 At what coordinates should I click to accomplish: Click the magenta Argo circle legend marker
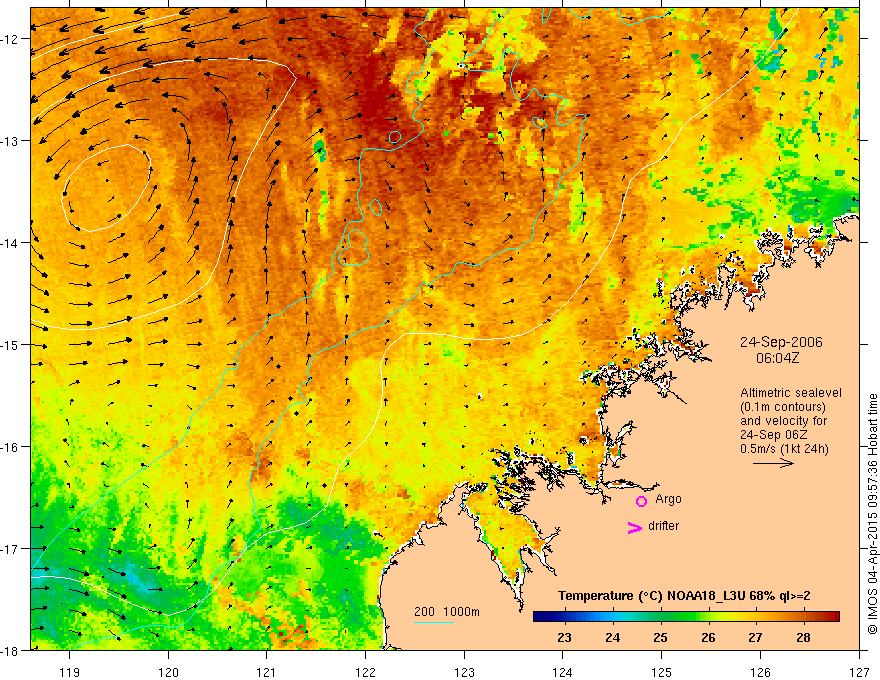click(x=641, y=501)
